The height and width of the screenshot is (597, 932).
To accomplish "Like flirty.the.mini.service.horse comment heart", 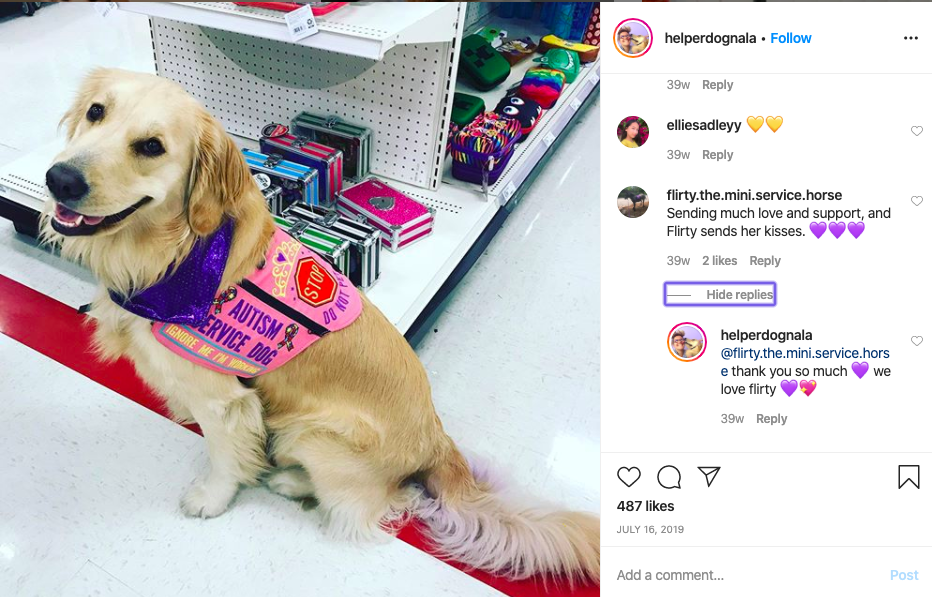I will pos(917,201).
